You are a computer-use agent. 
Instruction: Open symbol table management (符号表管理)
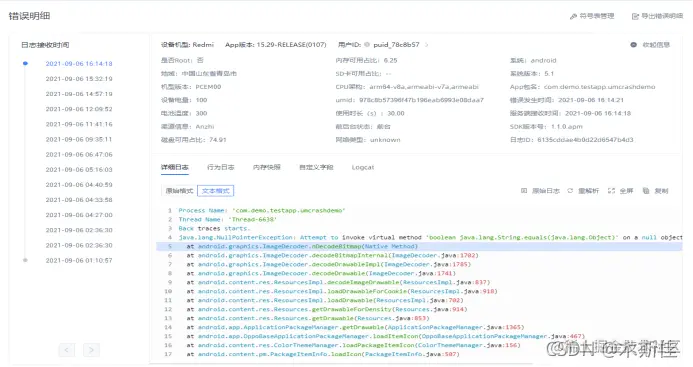(x=592, y=16)
